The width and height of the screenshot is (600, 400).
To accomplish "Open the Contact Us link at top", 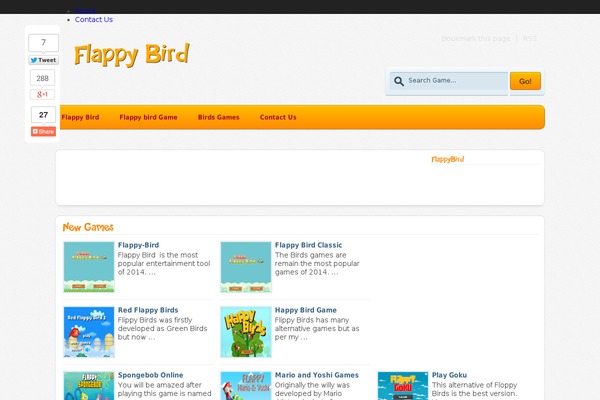I will click(94, 20).
